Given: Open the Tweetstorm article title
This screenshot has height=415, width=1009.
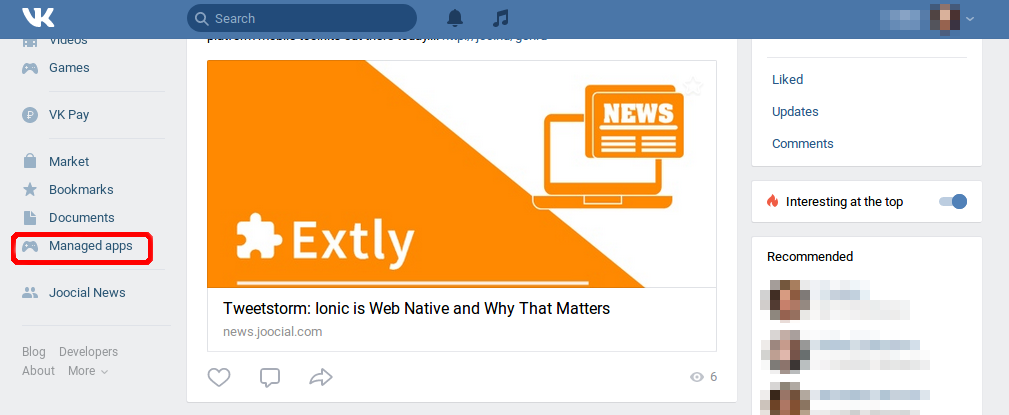Looking at the screenshot, I should [416, 309].
